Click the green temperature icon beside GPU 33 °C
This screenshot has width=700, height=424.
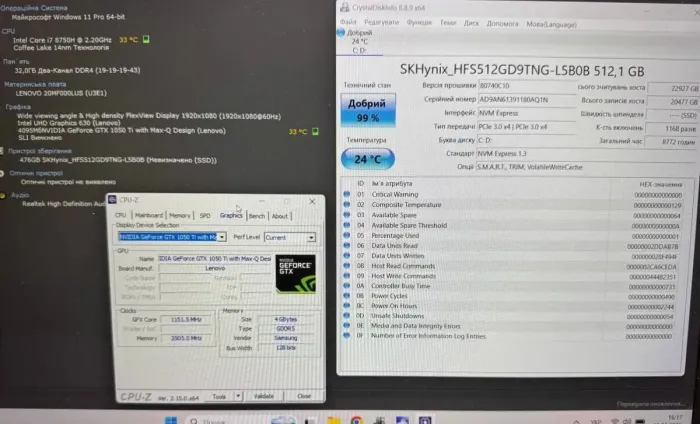point(315,131)
